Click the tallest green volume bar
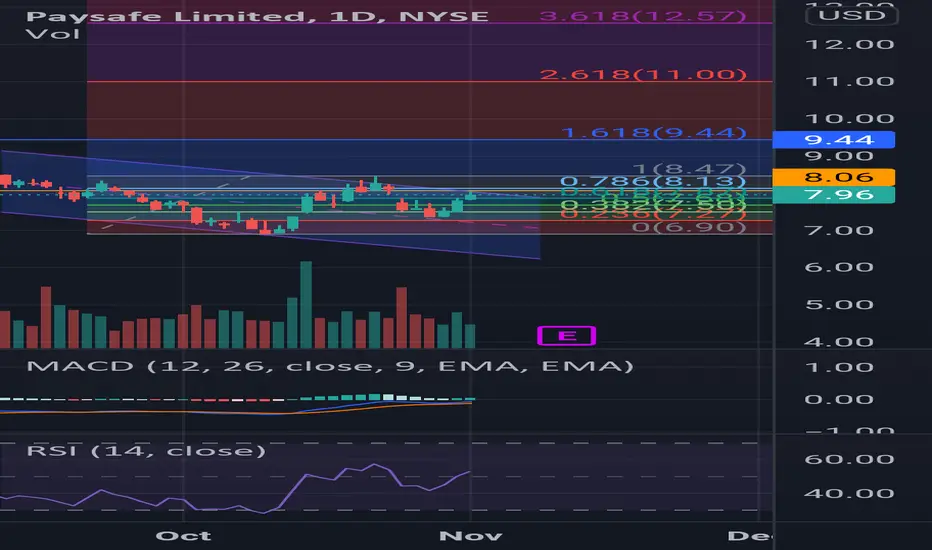 point(306,304)
